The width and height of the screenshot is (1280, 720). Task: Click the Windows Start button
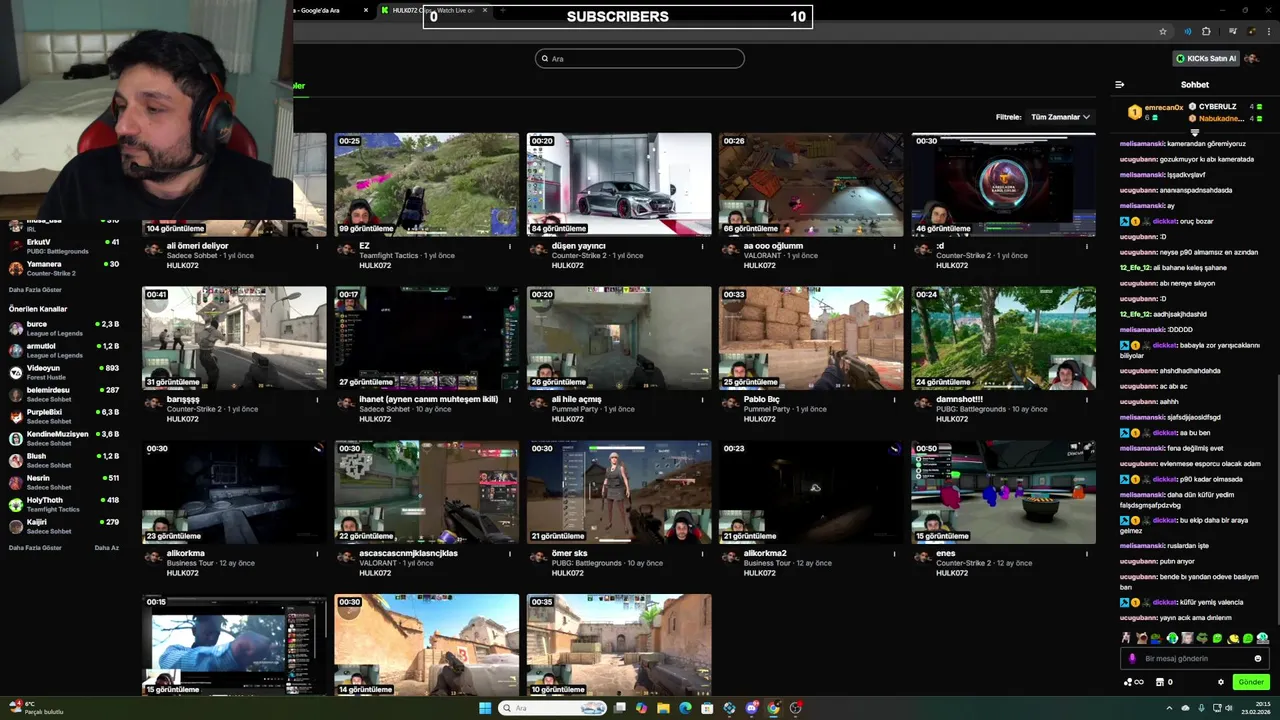(x=485, y=708)
